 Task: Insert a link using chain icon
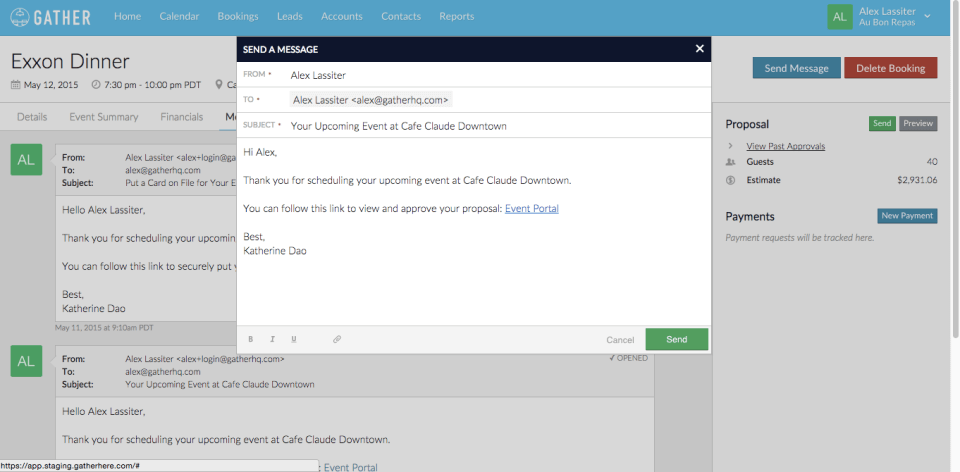(x=337, y=339)
